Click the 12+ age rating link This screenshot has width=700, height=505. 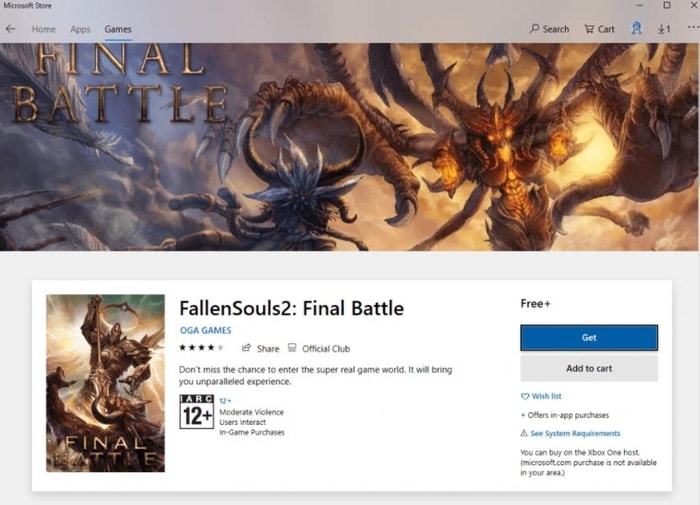coord(225,401)
